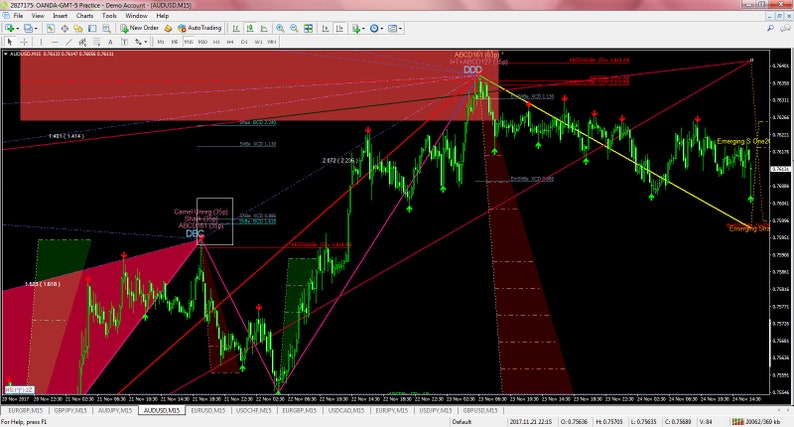Toggle chart auto scroll icon
Image resolution: width=794 pixels, height=427 pixels.
pos(325,28)
